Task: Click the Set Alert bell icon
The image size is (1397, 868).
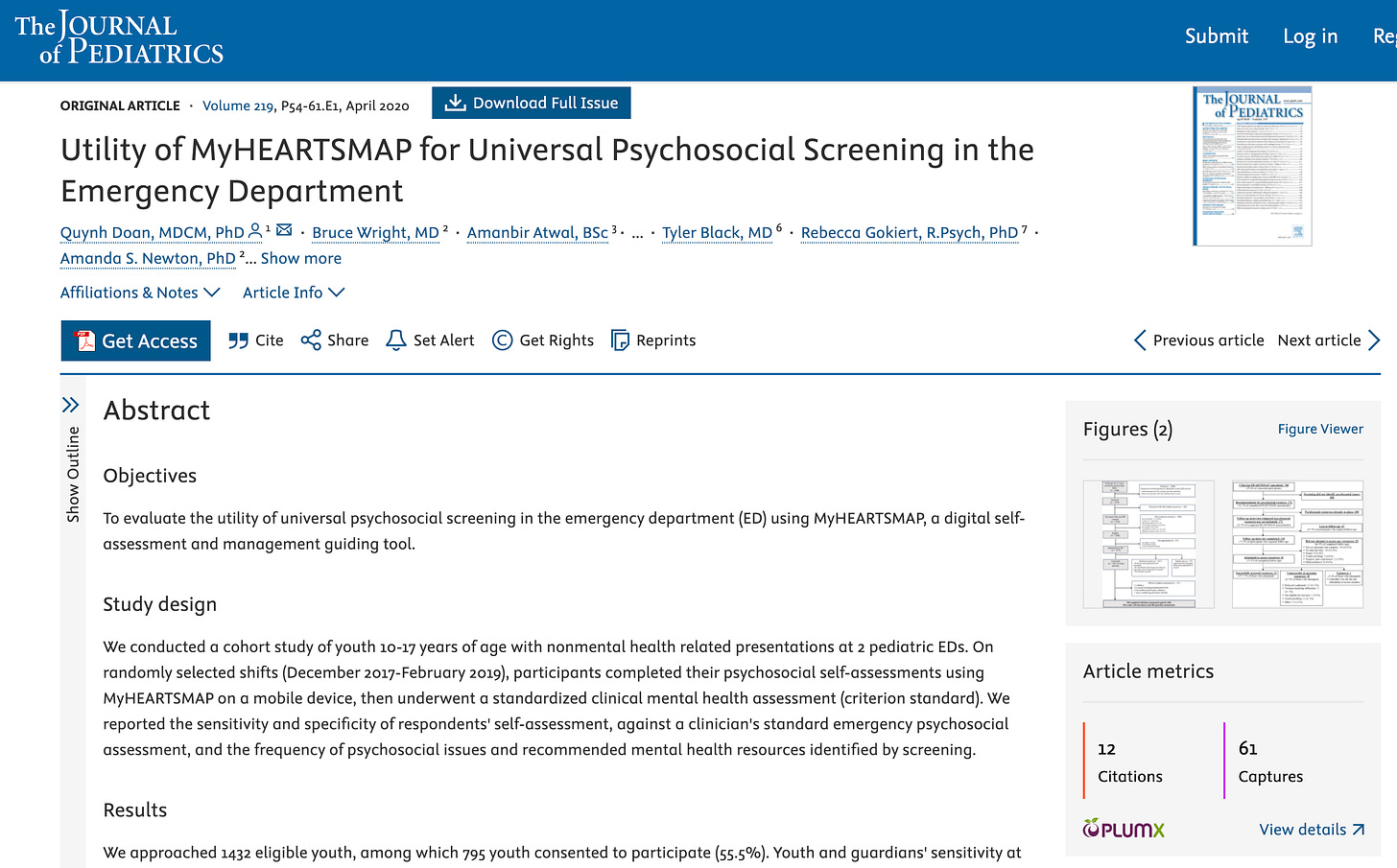Action: 395,340
